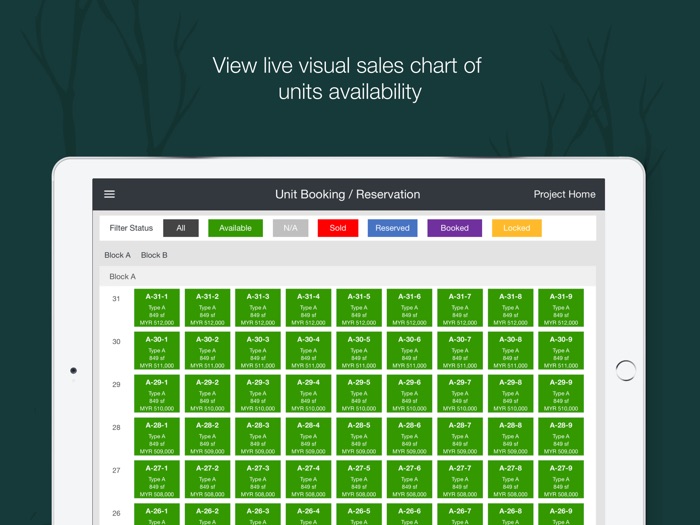Open unit A-30-5 details

(359, 351)
